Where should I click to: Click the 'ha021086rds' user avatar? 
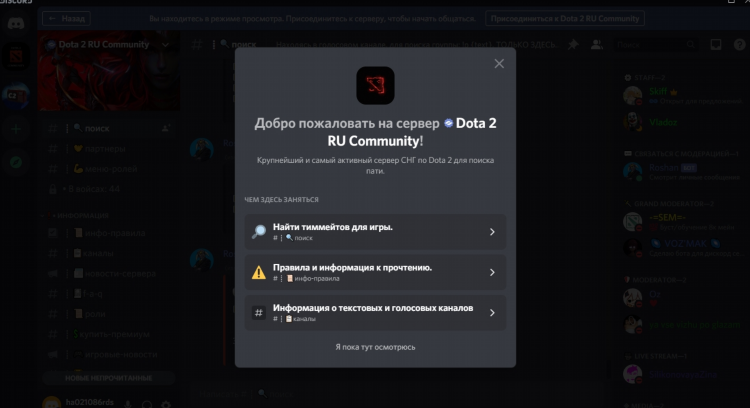pos(52,403)
